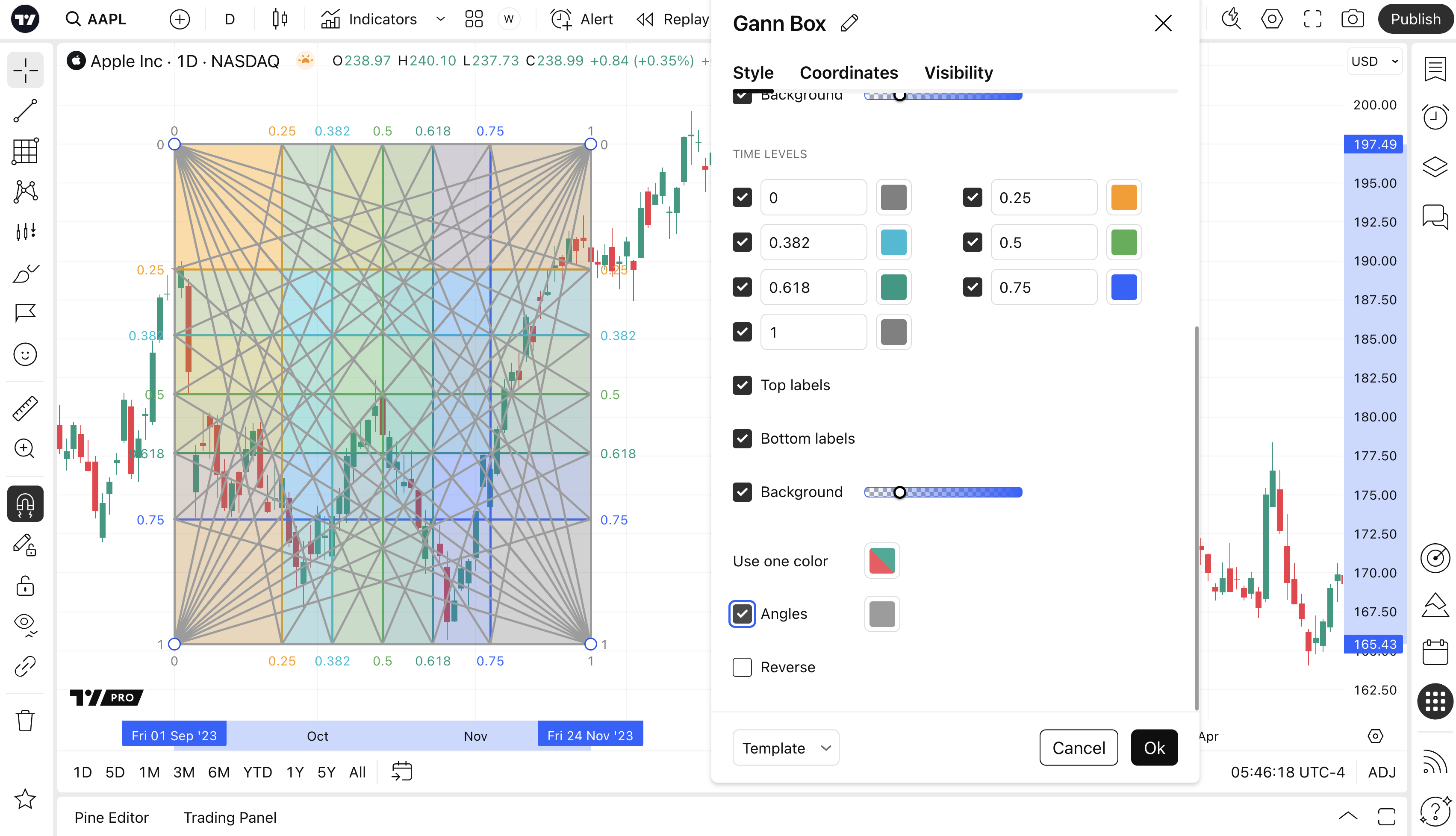The image size is (1456, 836).
Task: Open the orange 0.25 level color swatch
Action: coord(1123,197)
